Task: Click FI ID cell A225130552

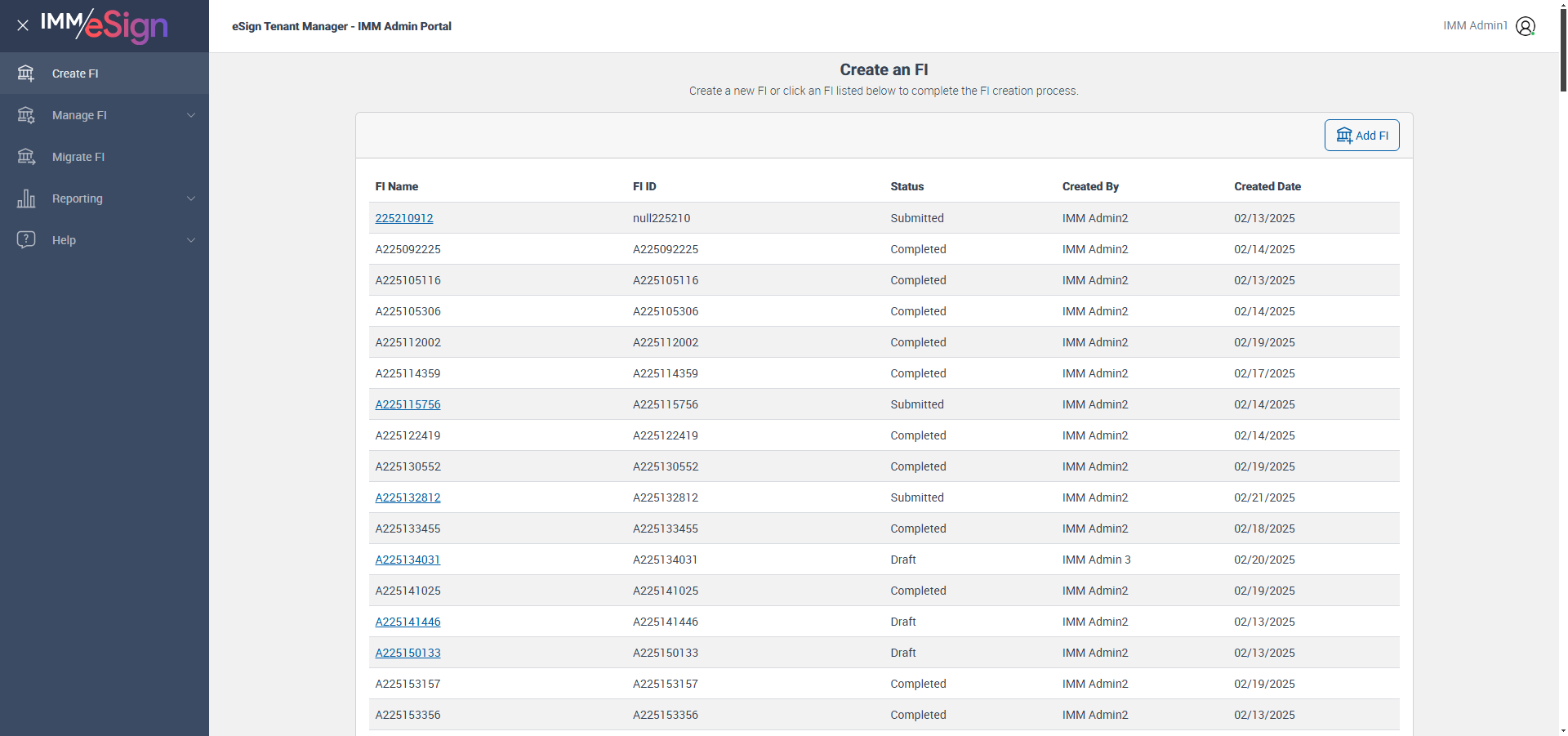Action: click(x=666, y=466)
